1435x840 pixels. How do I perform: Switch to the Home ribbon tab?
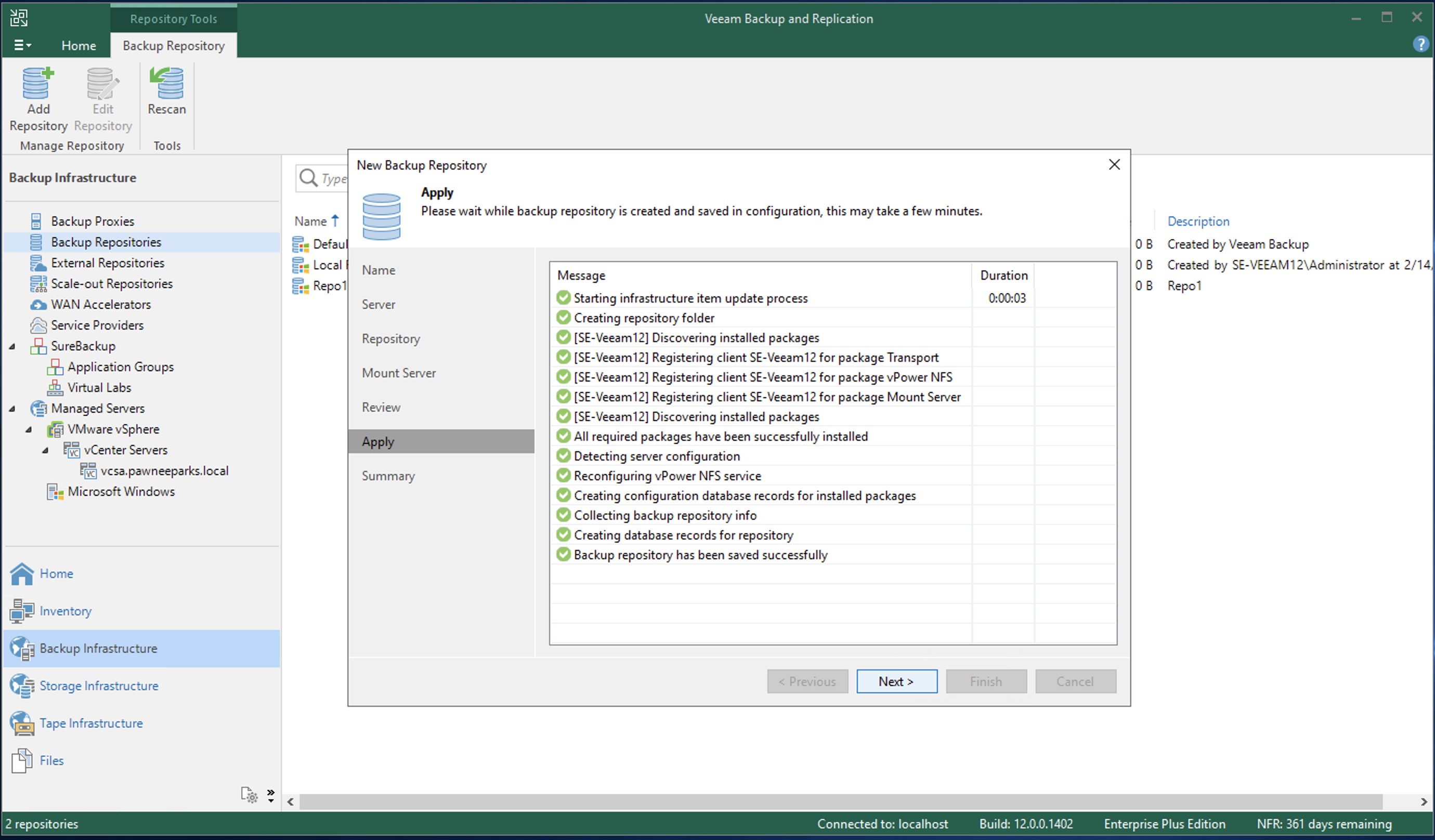(x=79, y=46)
